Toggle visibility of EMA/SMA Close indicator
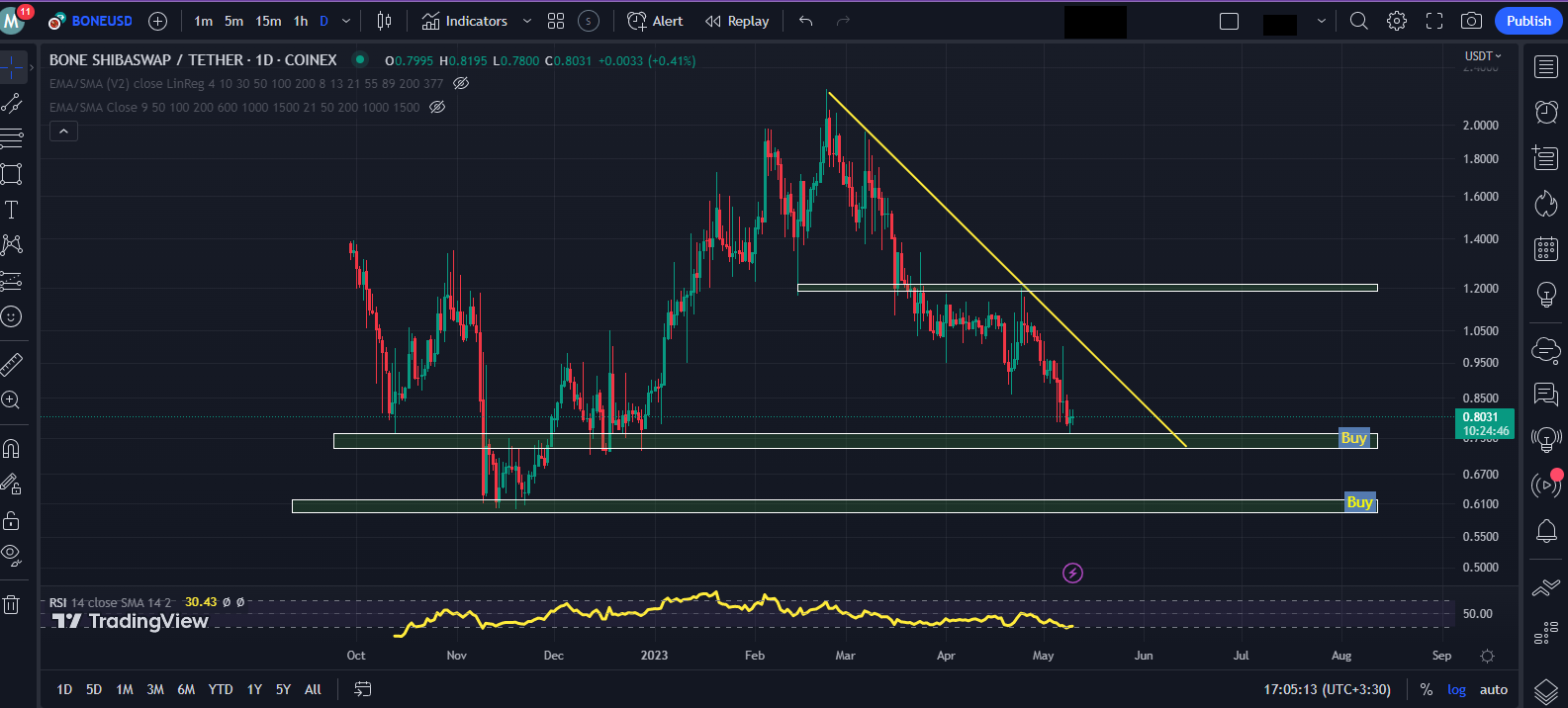Image resolution: width=1568 pixels, height=708 pixels. (437, 107)
